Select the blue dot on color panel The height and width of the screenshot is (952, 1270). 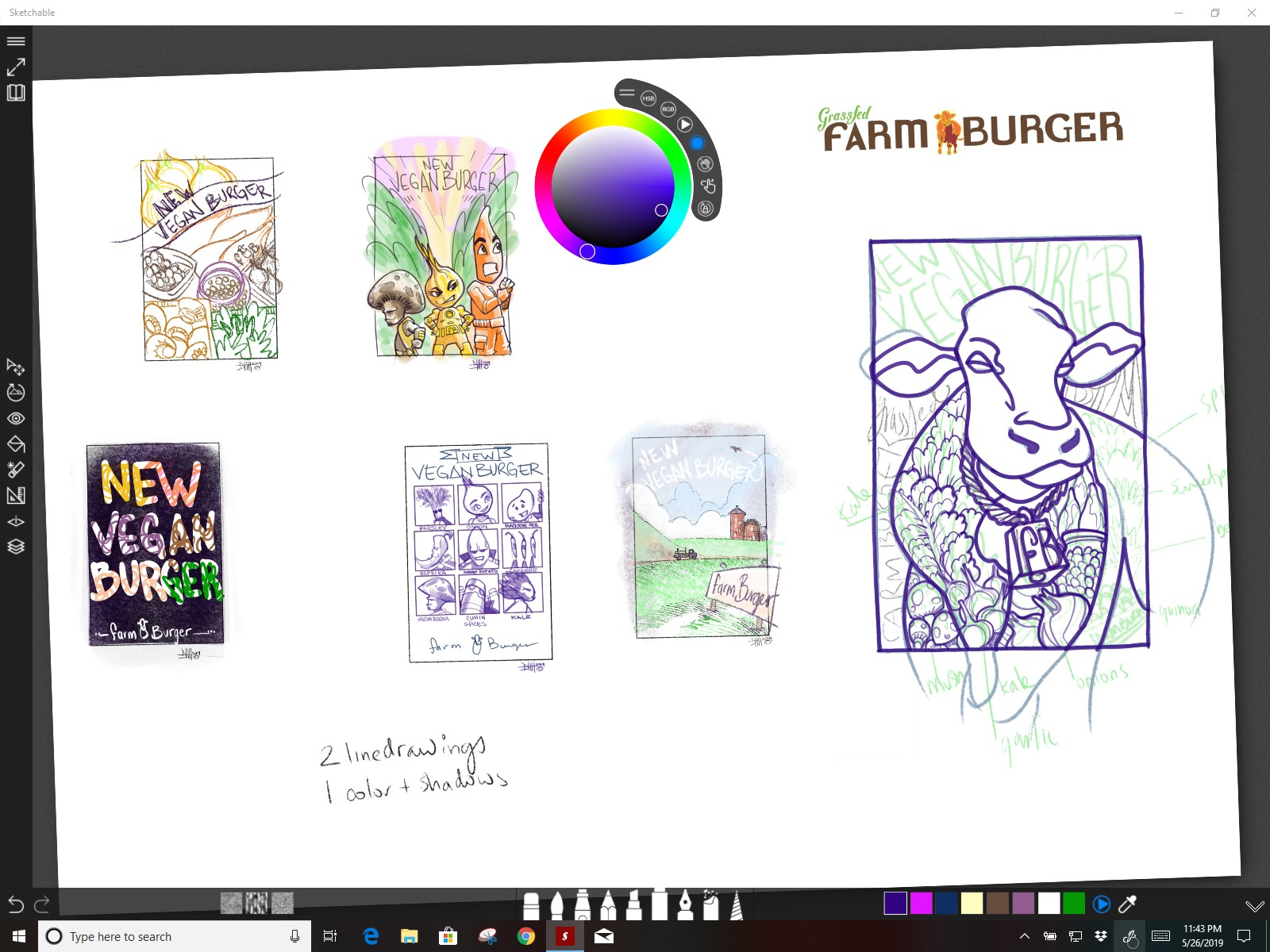(x=697, y=144)
